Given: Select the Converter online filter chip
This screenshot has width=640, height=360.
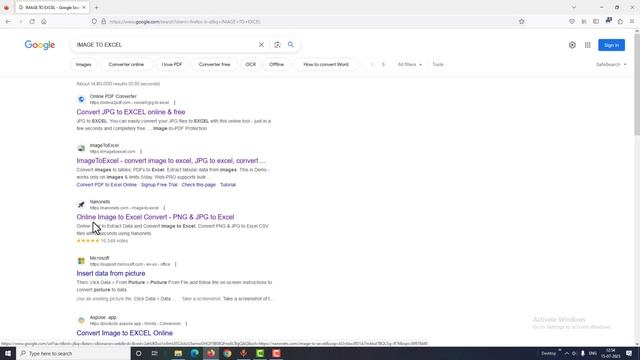Looking at the screenshot, I should (x=126, y=64).
